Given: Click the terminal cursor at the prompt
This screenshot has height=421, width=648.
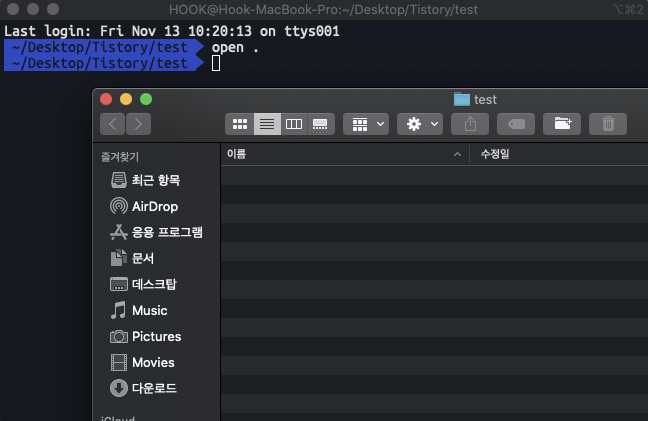Looking at the screenshot, I should (216, 63).
